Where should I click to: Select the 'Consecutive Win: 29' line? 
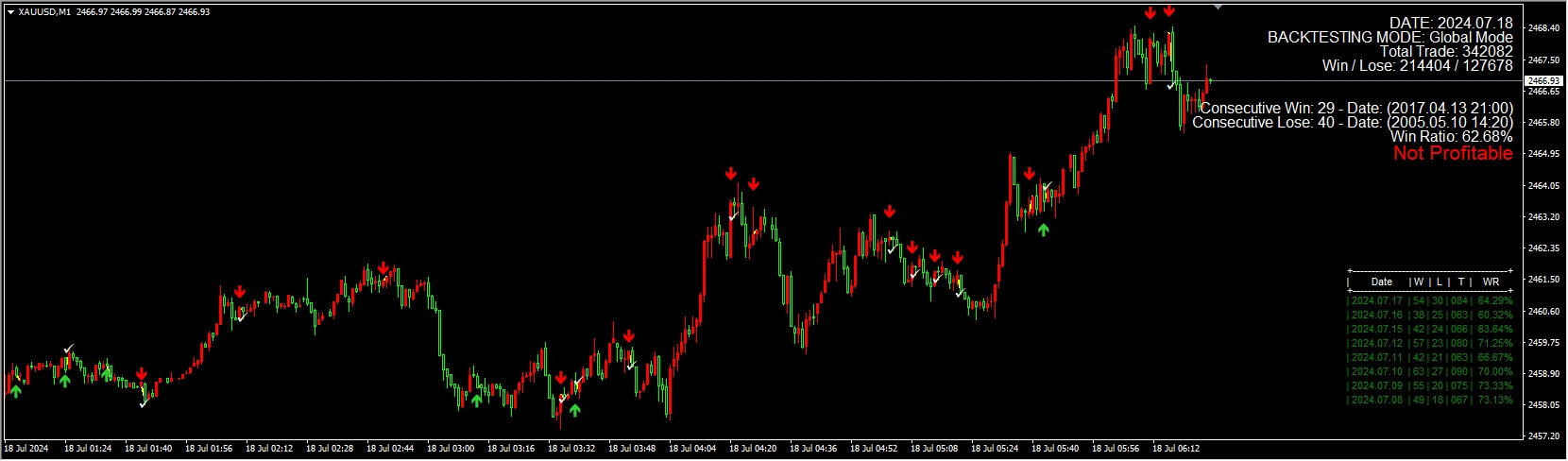point(1356,108)
